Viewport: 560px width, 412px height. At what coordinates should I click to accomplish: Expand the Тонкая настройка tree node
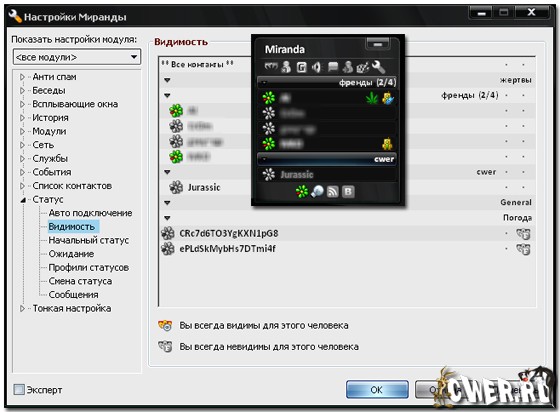coord(22,308)
